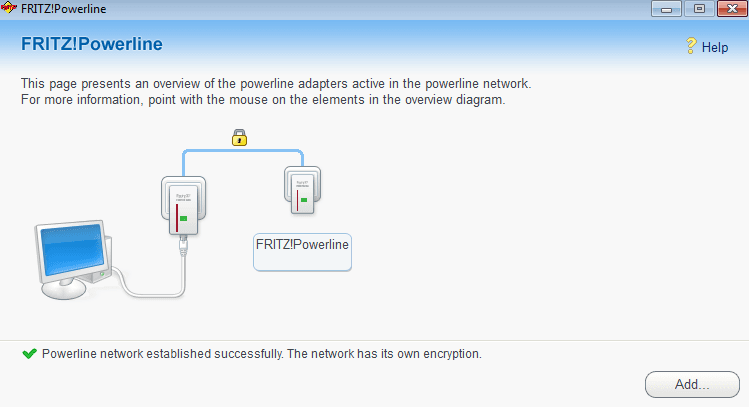Click the FRITZ!Powerline adapter name label box
Image resolution: width=749 pixels, height=407 pixels.
pyautogui.click(x=303, y=251)
